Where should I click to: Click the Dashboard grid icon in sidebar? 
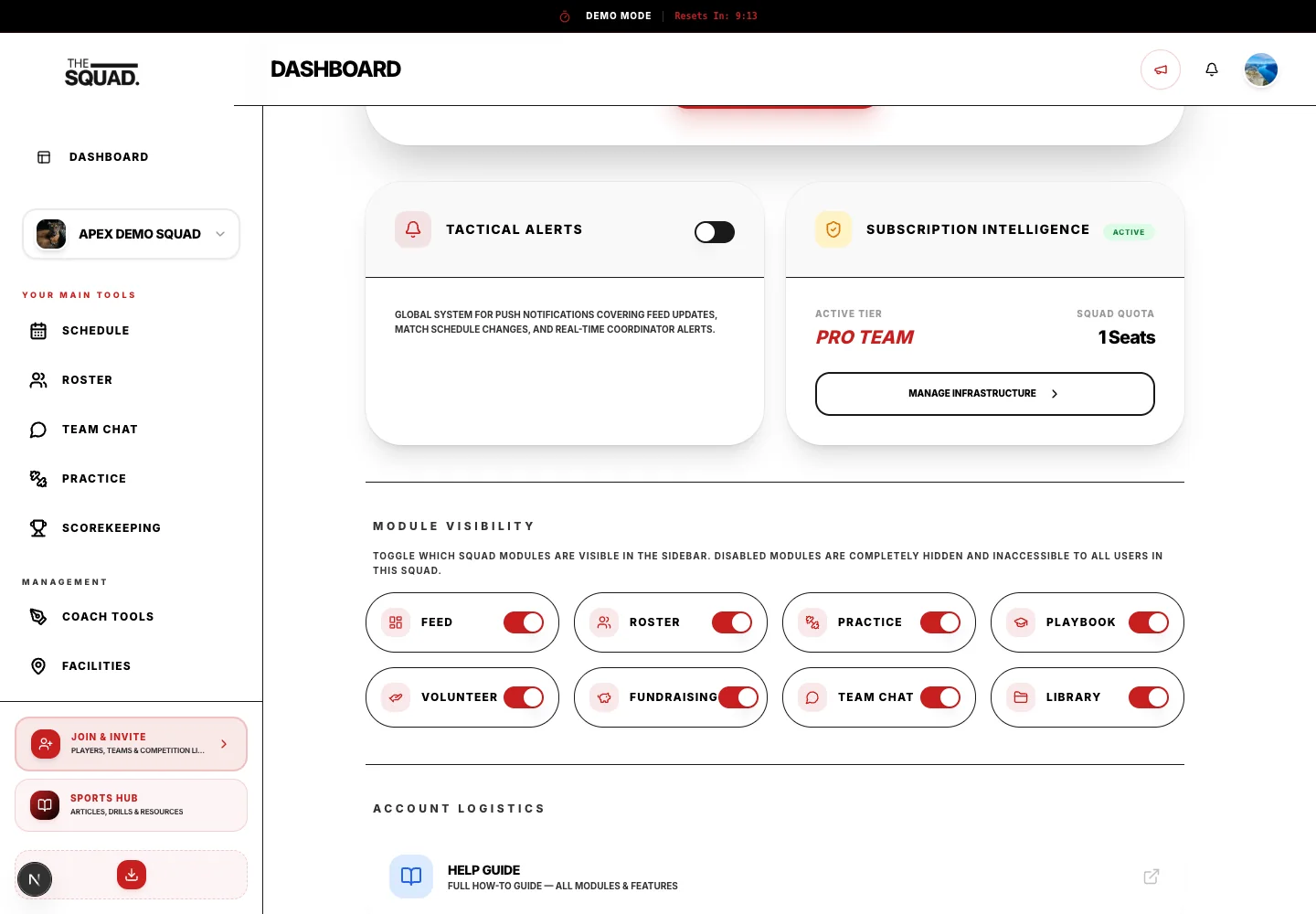point(44,157)
